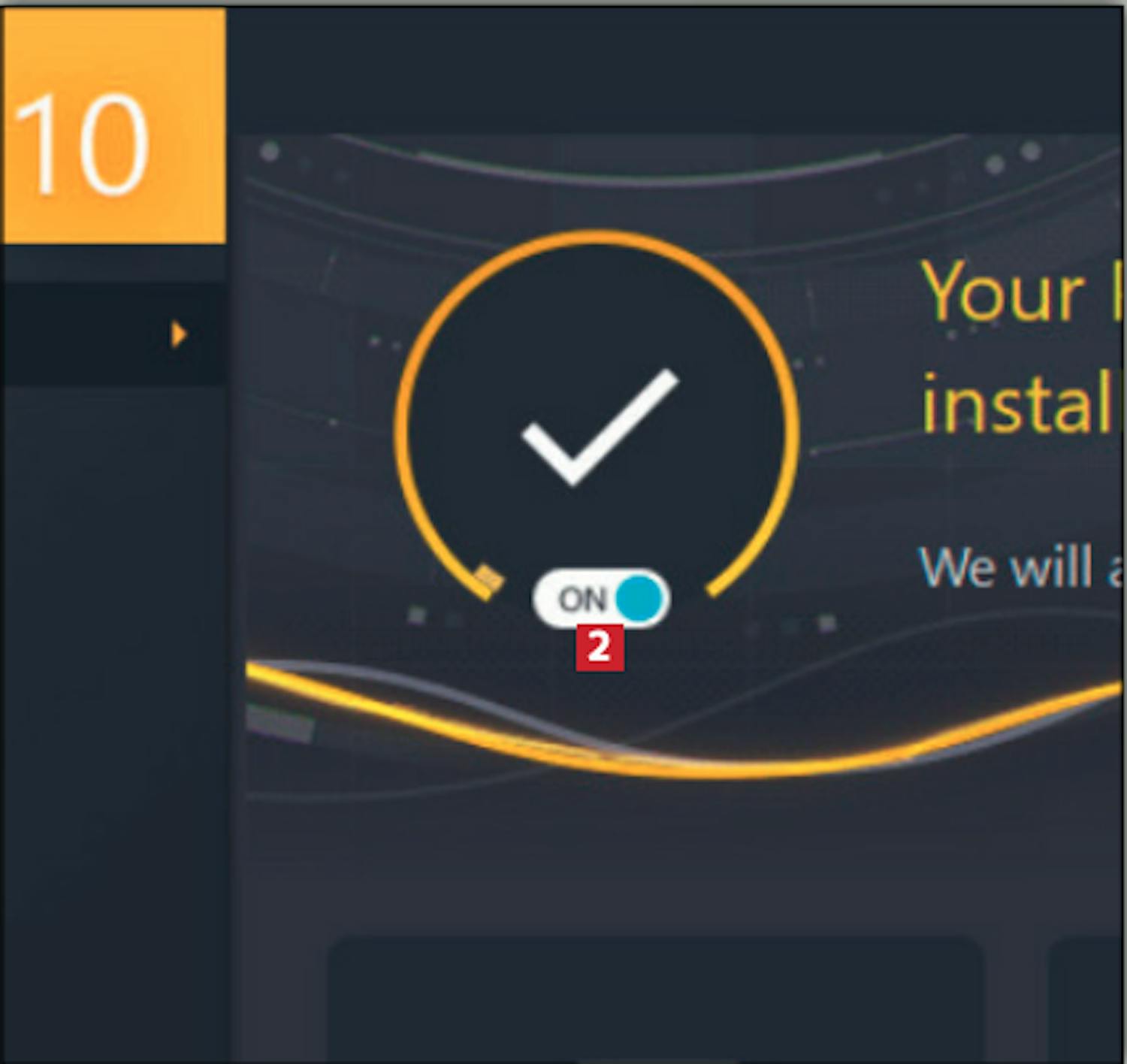Viewport: 1127px width, 1064px height.
Task: Click the "We will" description line
Action: coord(1007,567)
